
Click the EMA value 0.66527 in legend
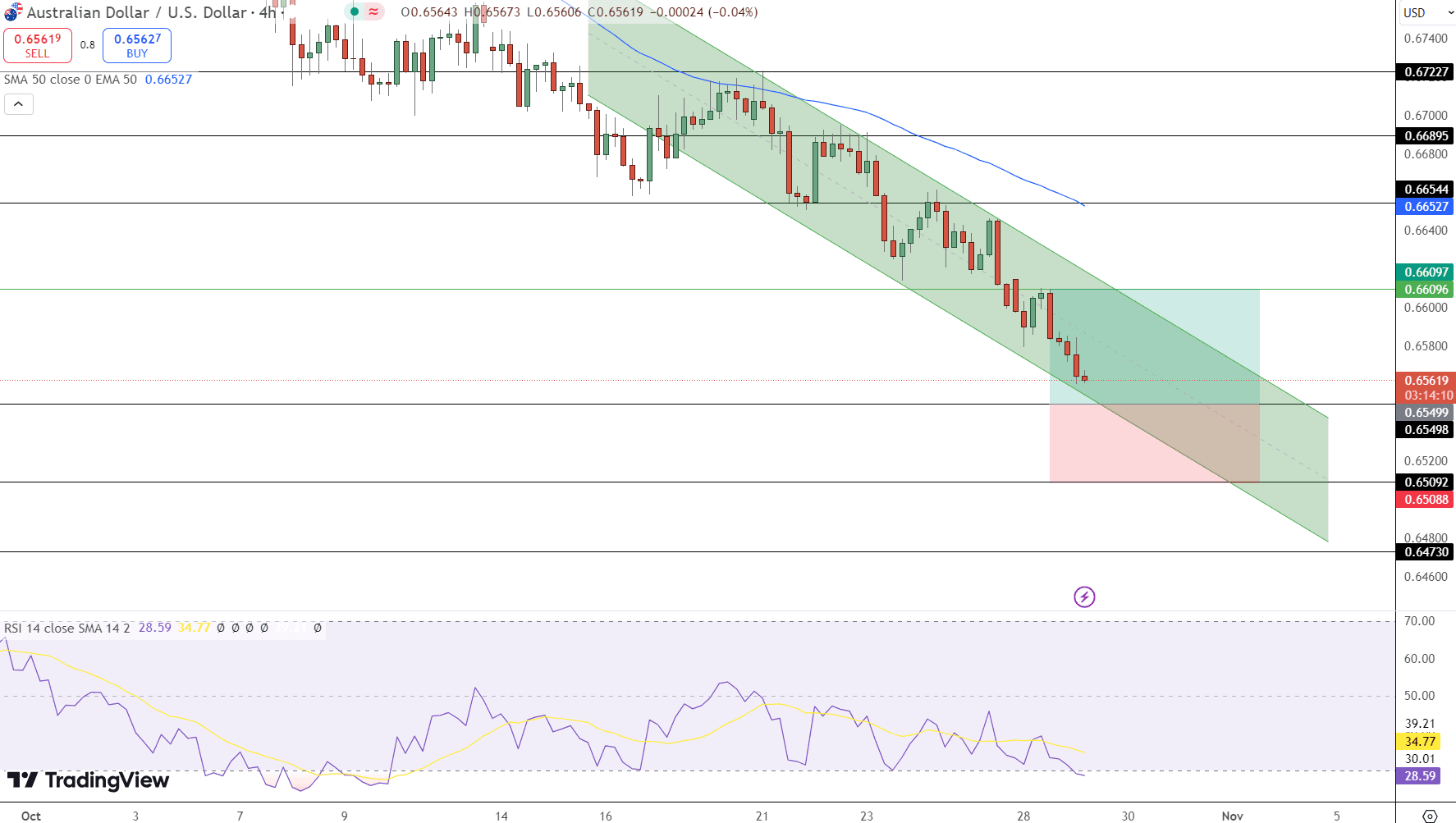[168, 80]
